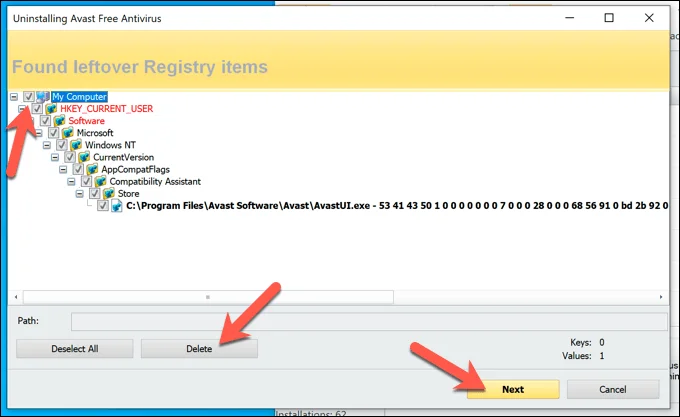Image resolution: width=680 pixels, height=417 pixels.
Task: Uncheck the Store key checkbox
Action: 95,193
